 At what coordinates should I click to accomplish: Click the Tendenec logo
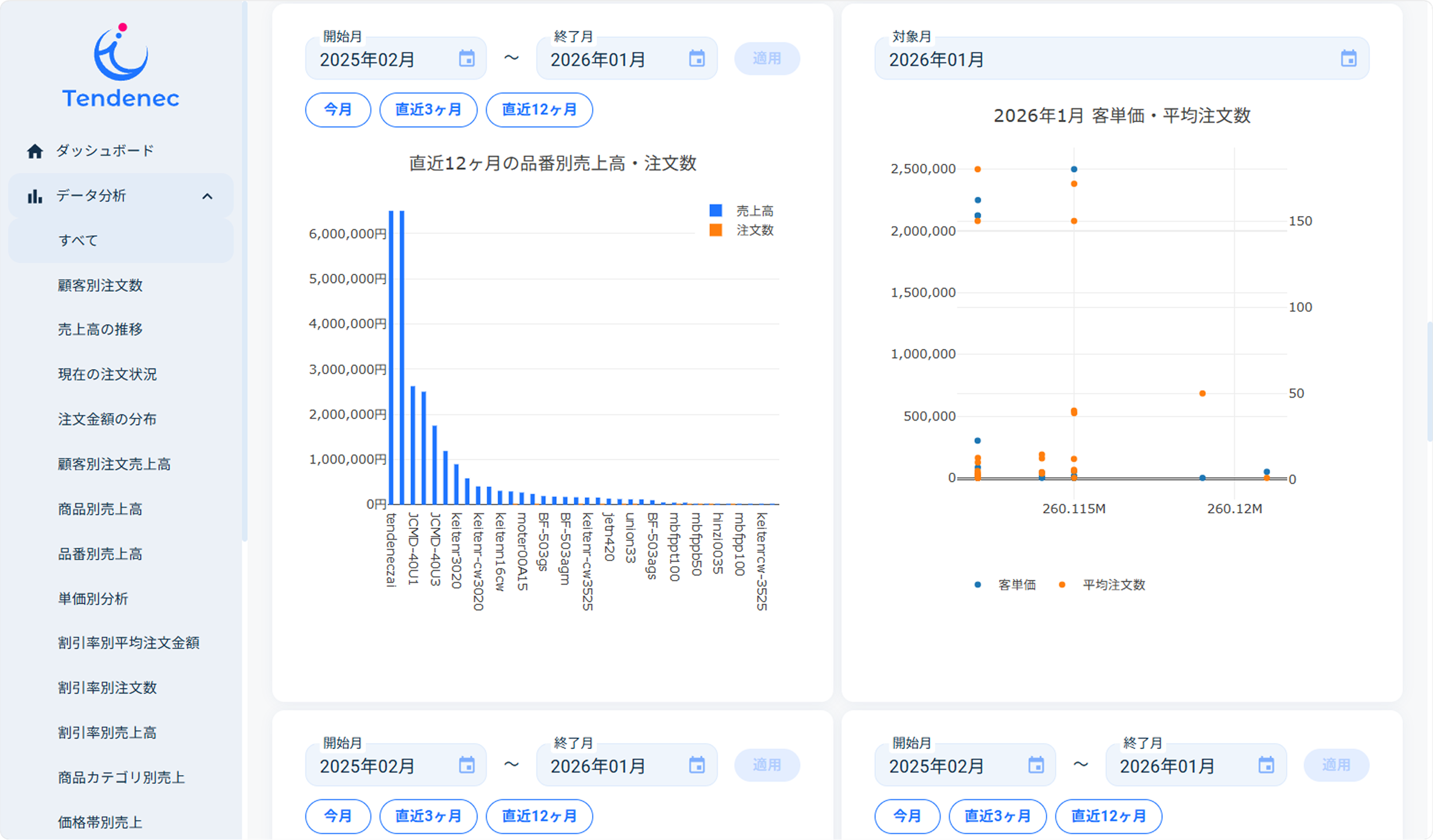pyautogui.click(x=120, y=67)
